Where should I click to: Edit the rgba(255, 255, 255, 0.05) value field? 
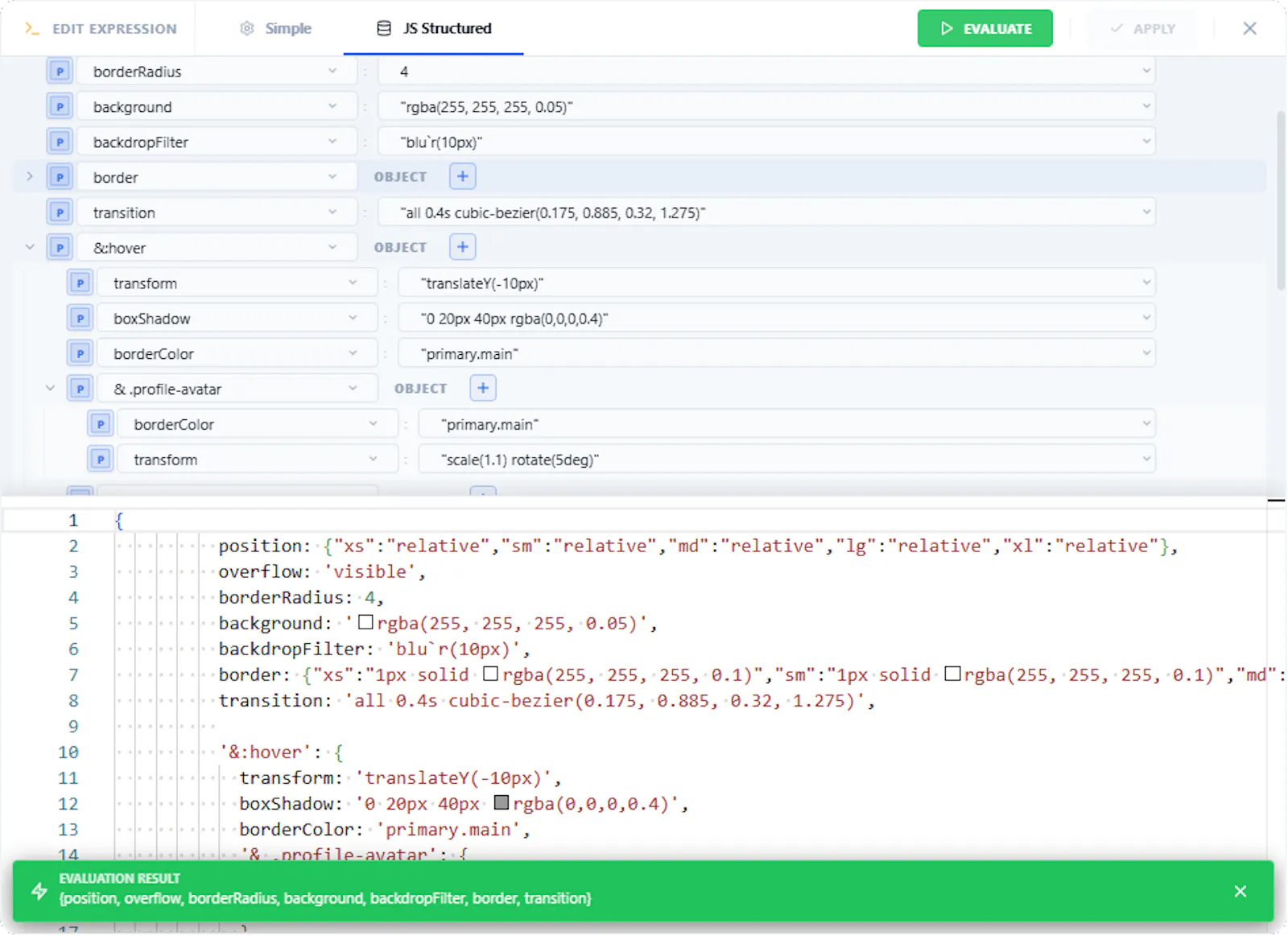click(766, 107)
